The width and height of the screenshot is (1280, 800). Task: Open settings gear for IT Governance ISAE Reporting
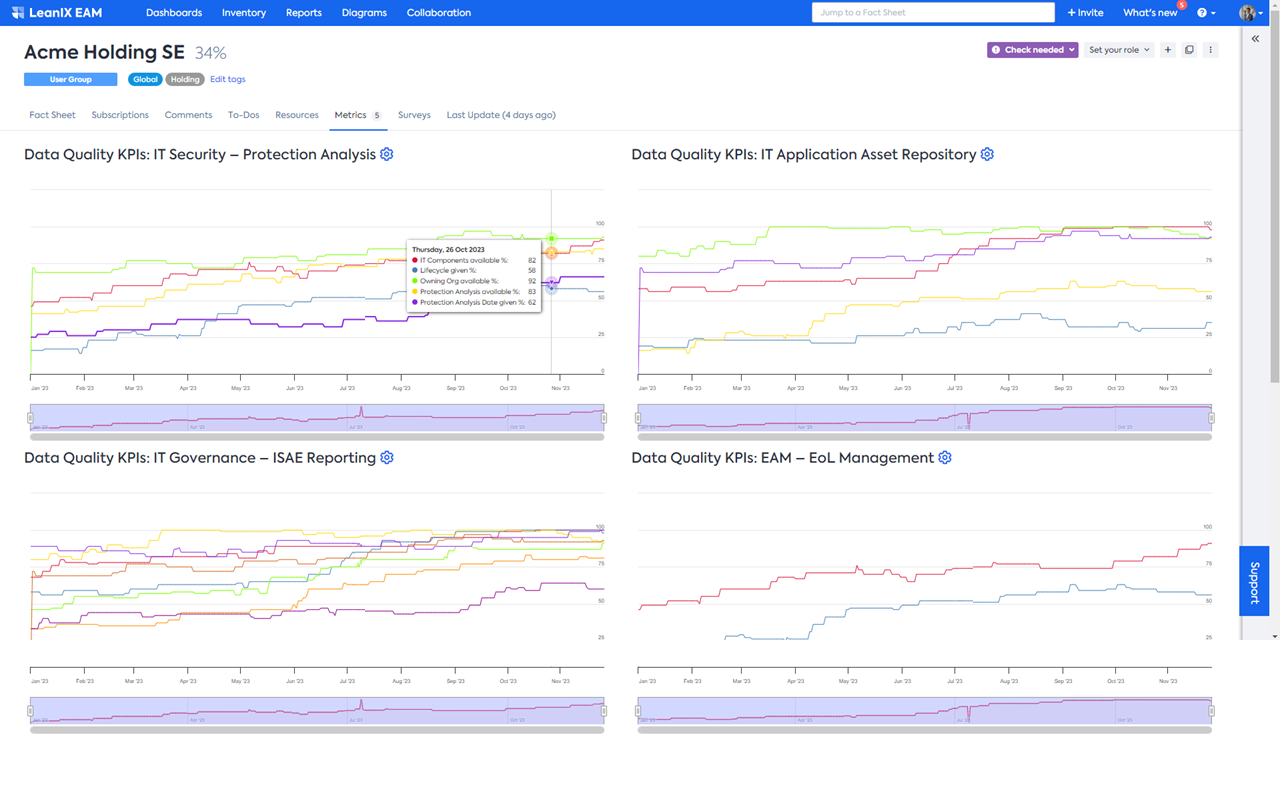tap(387, 458)
